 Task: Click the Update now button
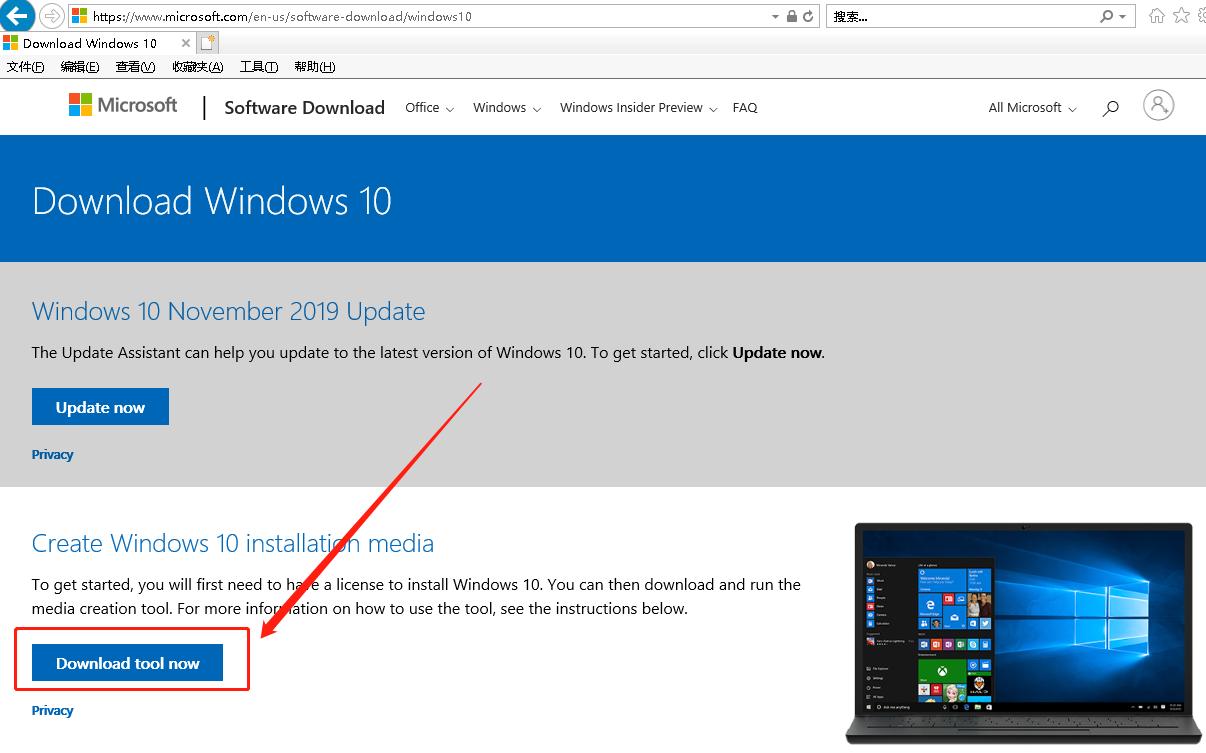(x=100, y=406)
